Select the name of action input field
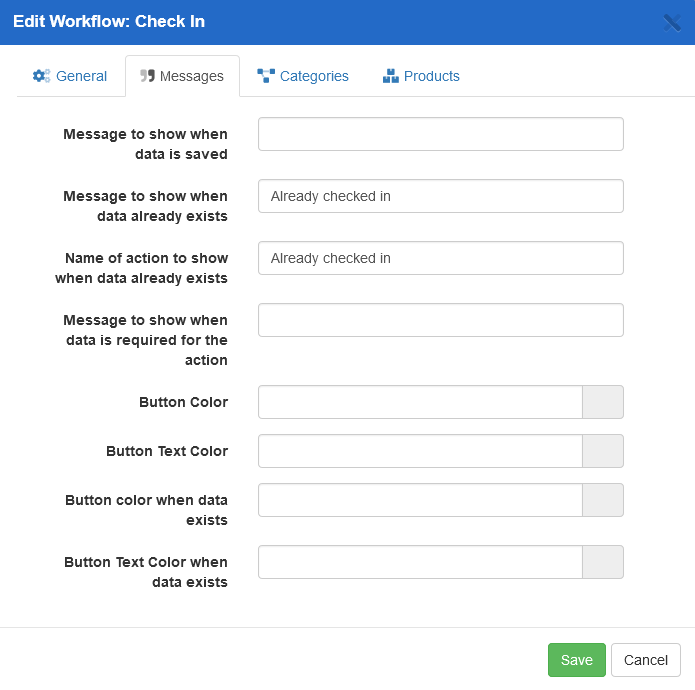This screenshot has height=690, width=695. coord(440,258)
